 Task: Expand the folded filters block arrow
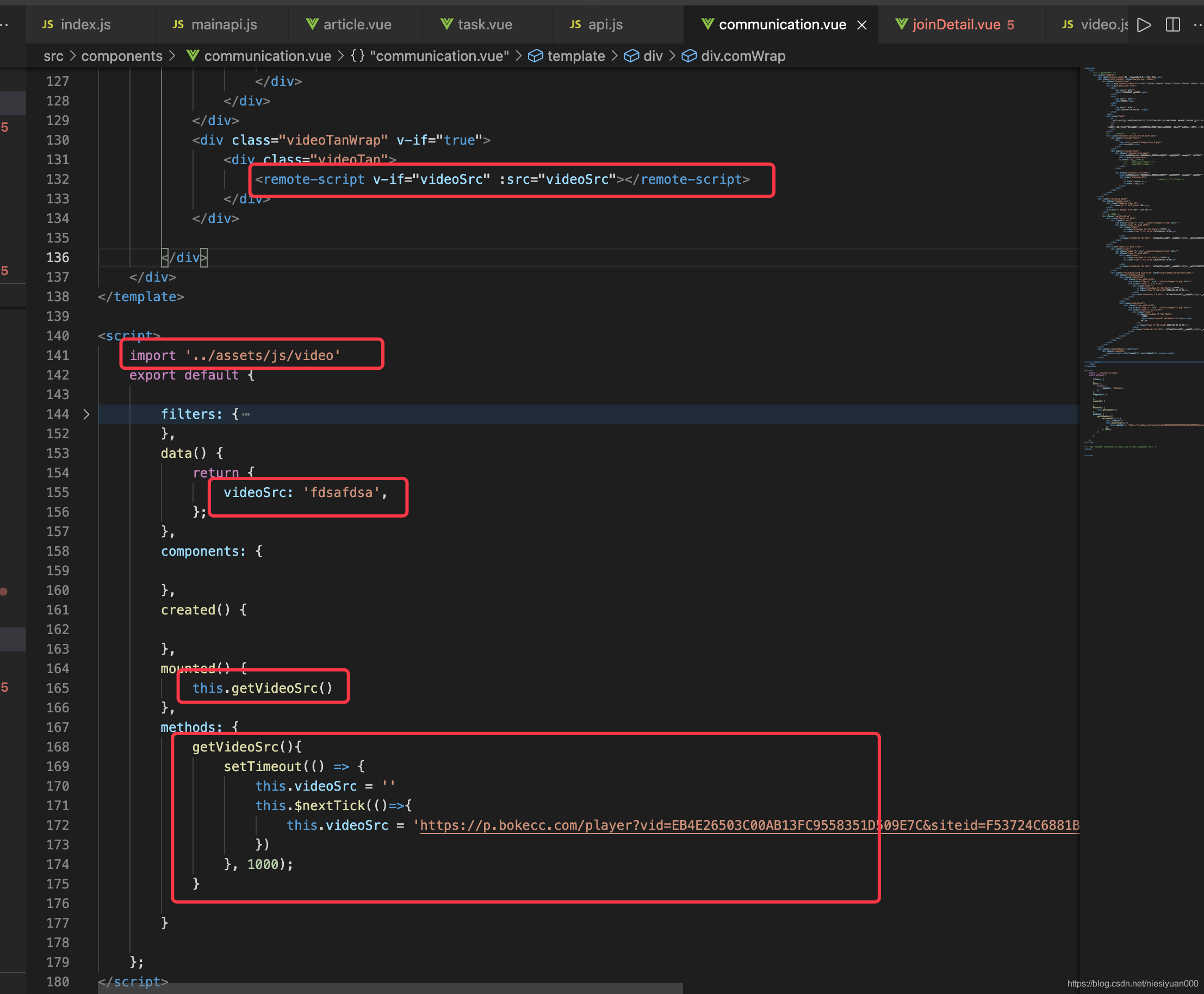coord(86,414)
